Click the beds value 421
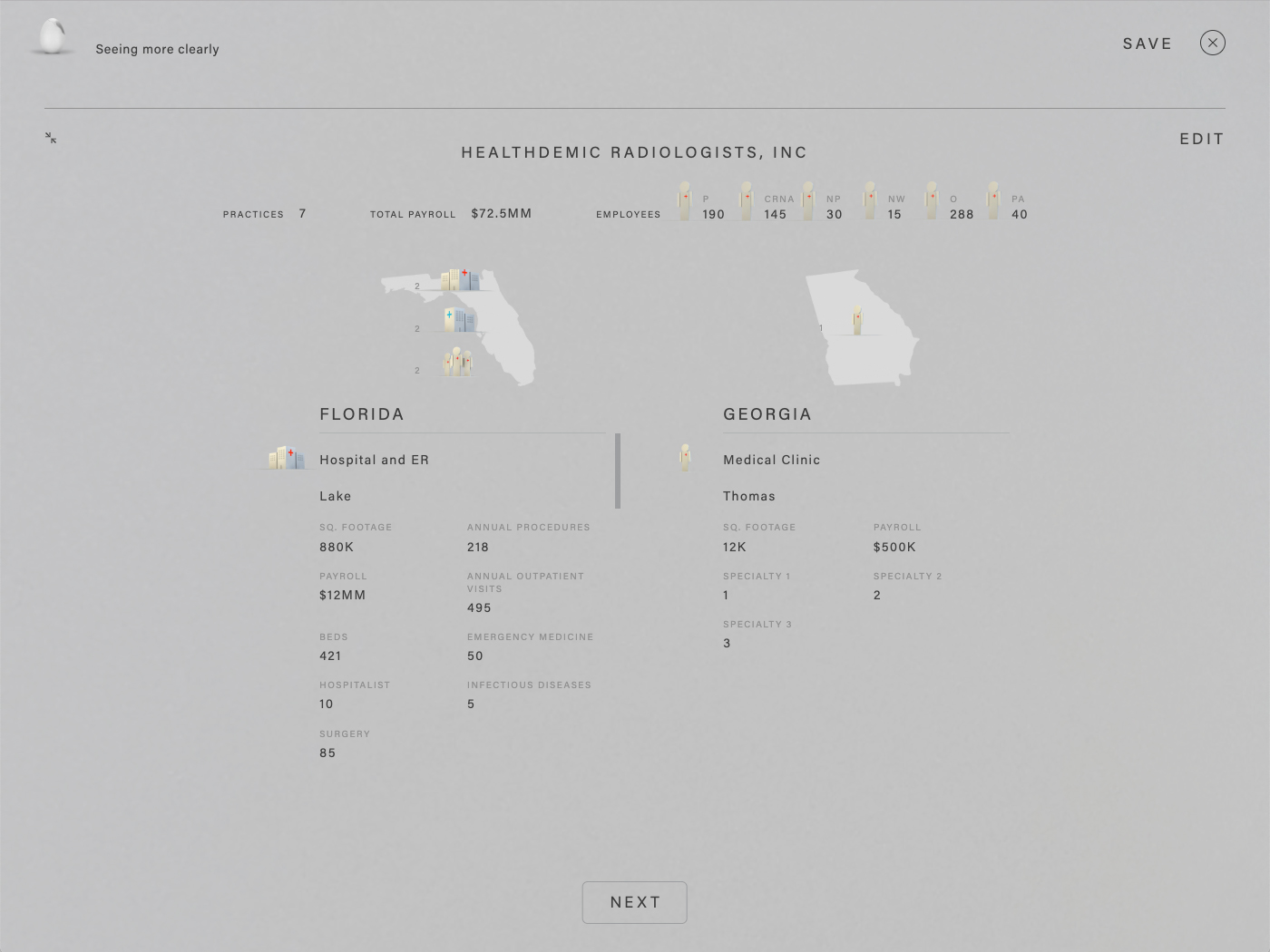 [330, 656]
